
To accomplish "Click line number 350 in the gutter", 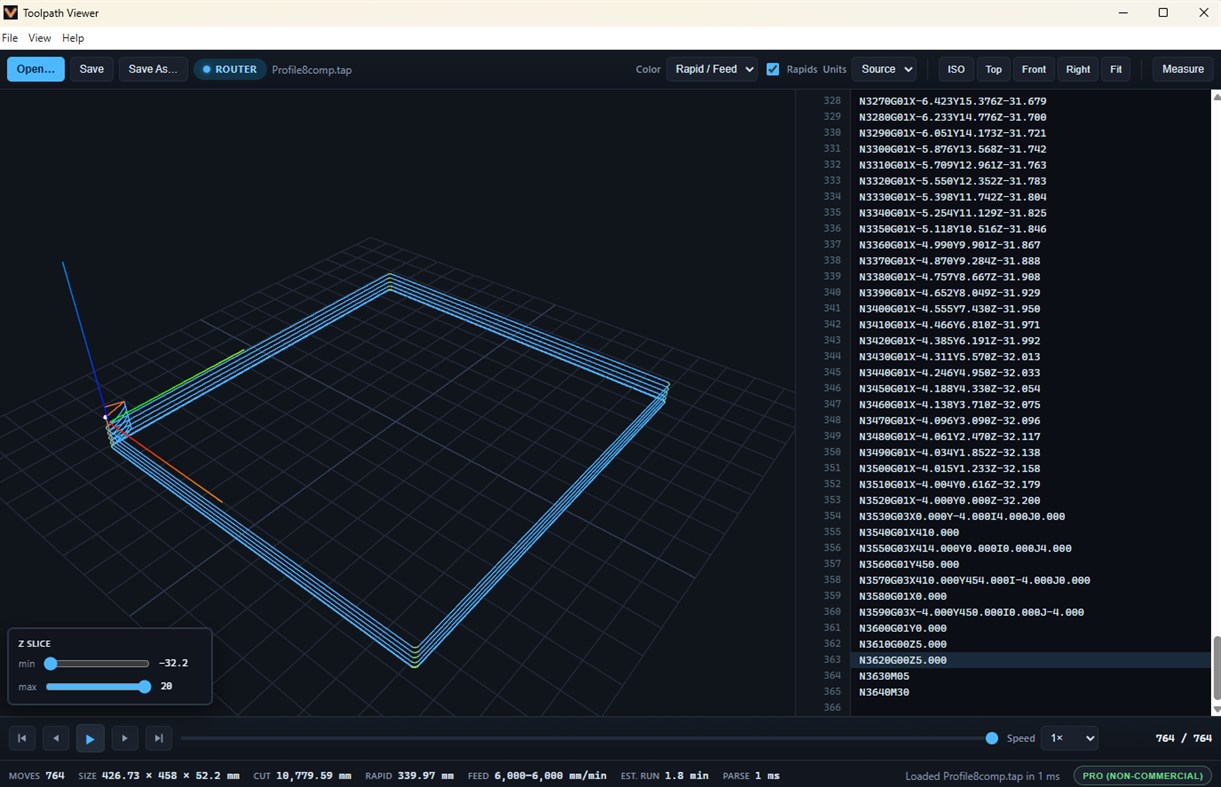I will click(x=831, y=452).
